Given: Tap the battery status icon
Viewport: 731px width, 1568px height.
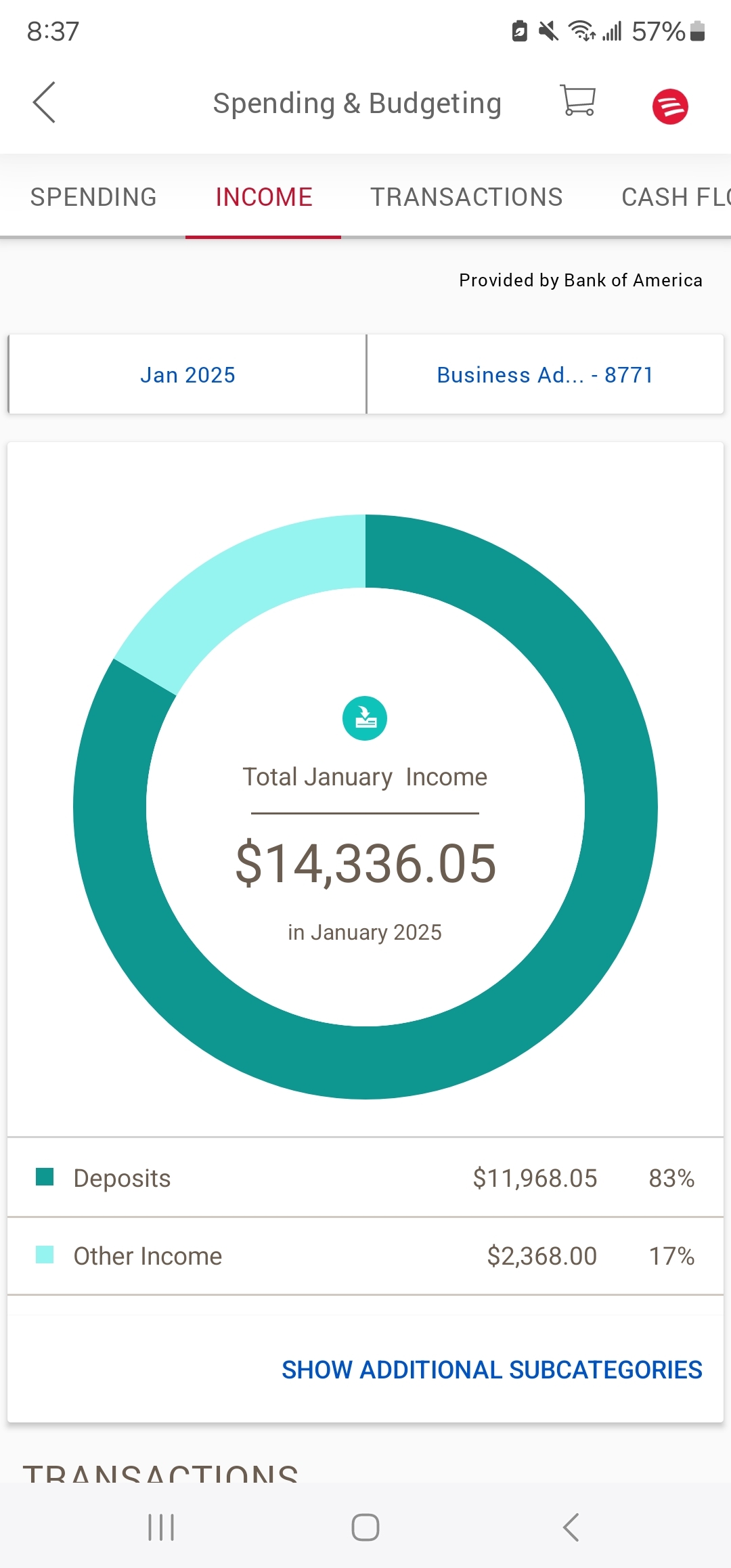Looking at the screenshot, I should pos(697,31).
